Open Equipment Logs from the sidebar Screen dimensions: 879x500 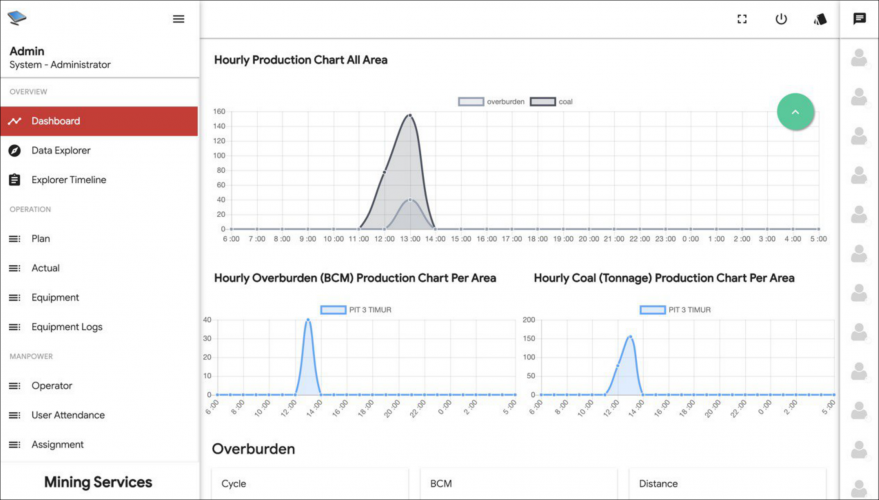point(67,327)
